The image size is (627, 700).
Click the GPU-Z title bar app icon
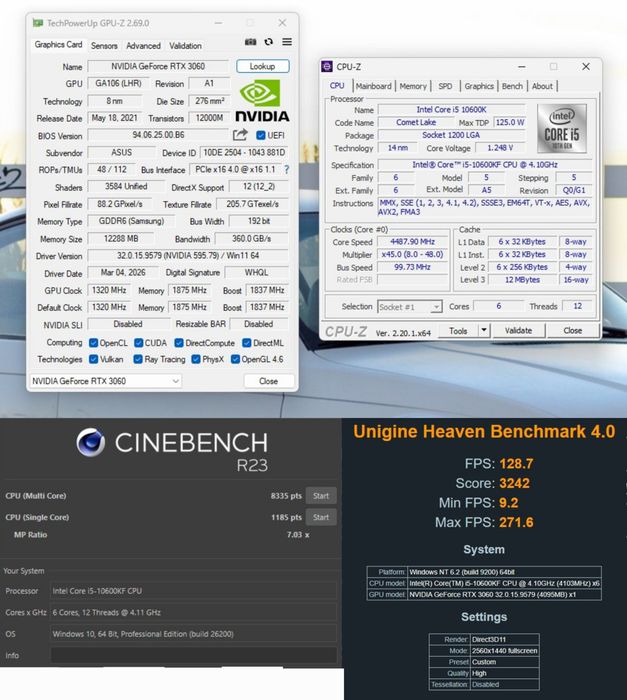point(38,23)
